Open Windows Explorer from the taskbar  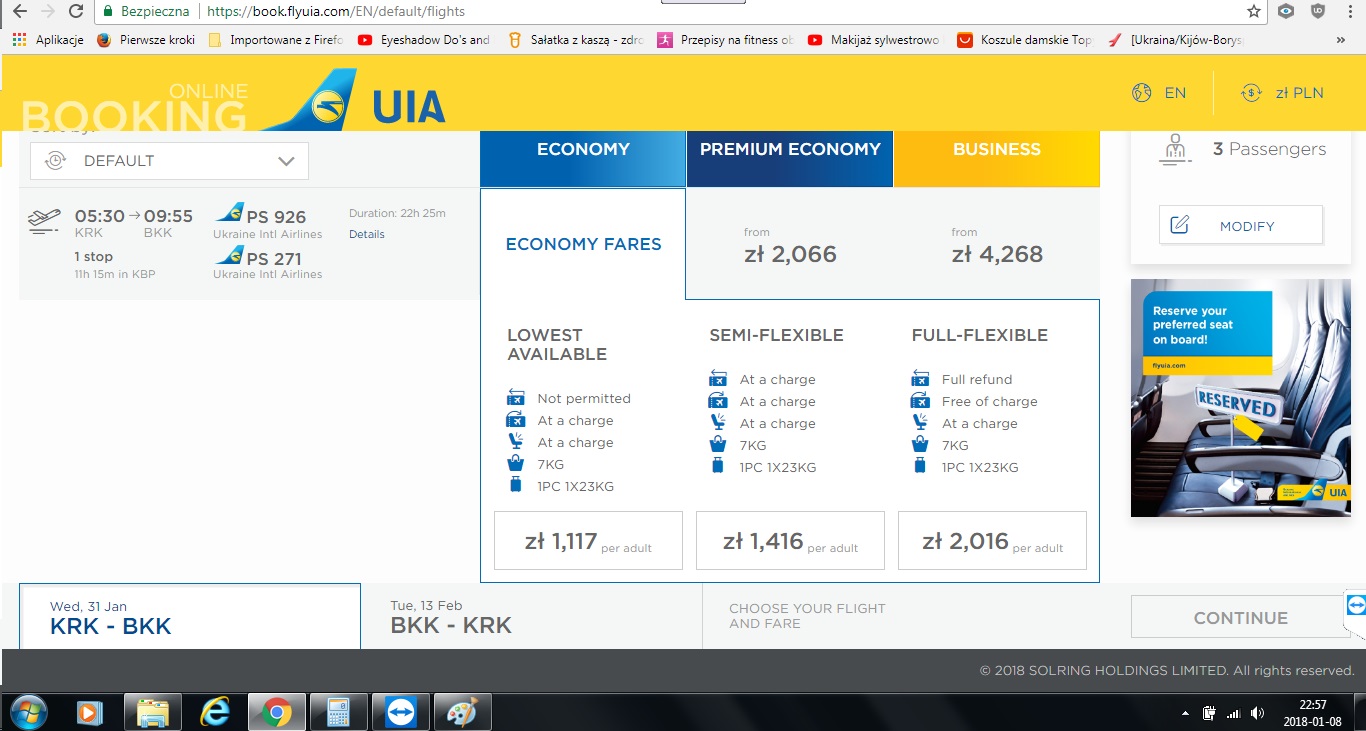click(x=152, y=712)
